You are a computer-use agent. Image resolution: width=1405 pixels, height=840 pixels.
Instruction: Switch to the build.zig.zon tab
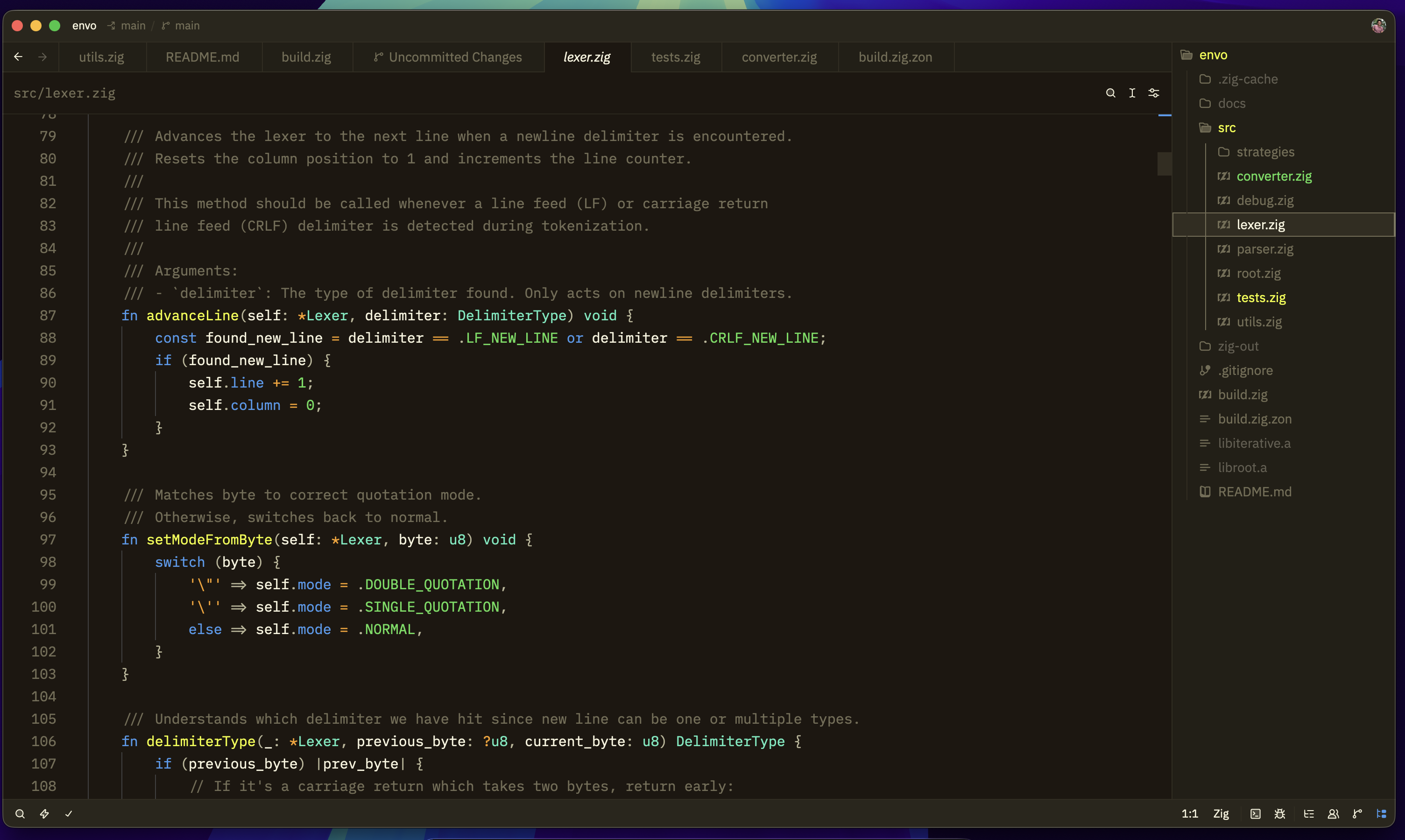896,56
